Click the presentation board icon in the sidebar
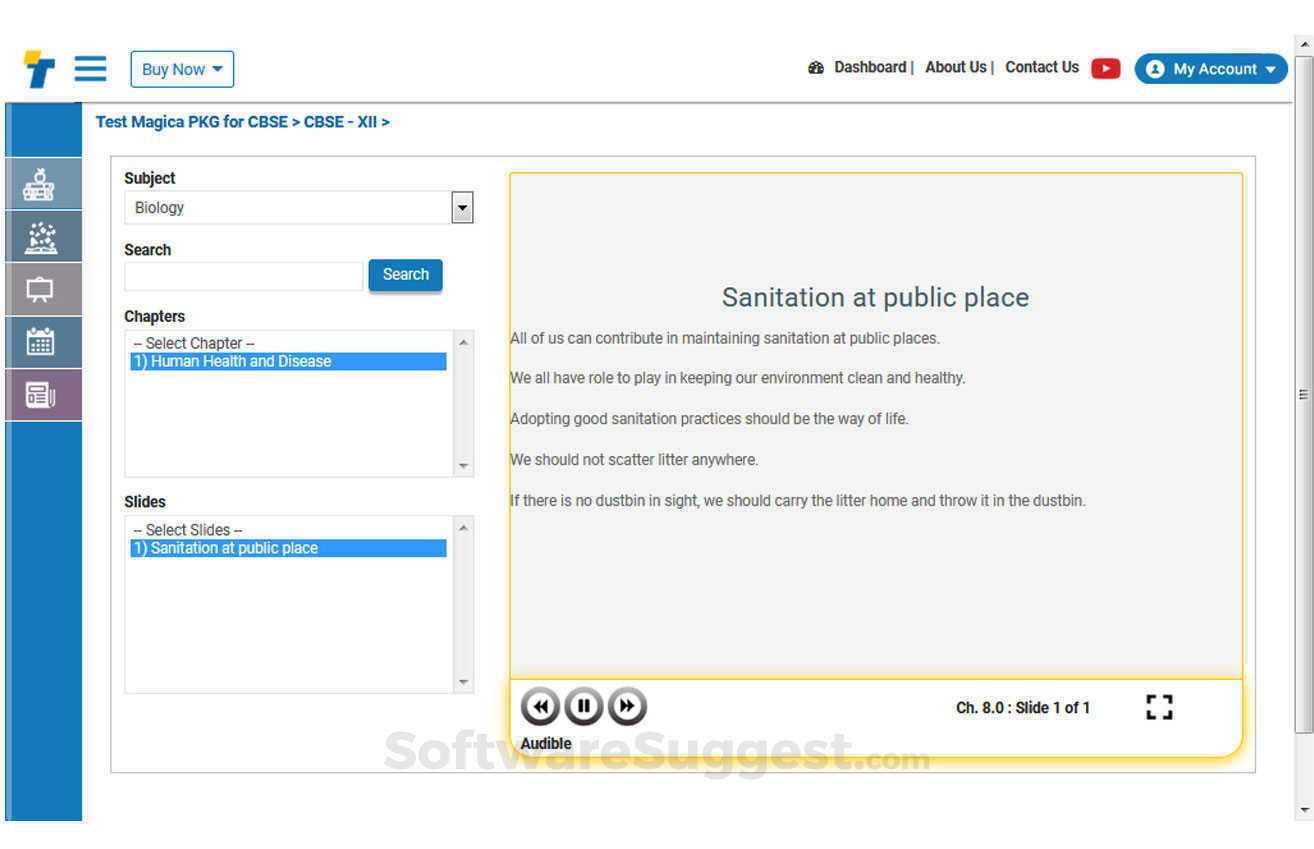The height and width of the screenshot is (849, 1314). pos(42,289)
